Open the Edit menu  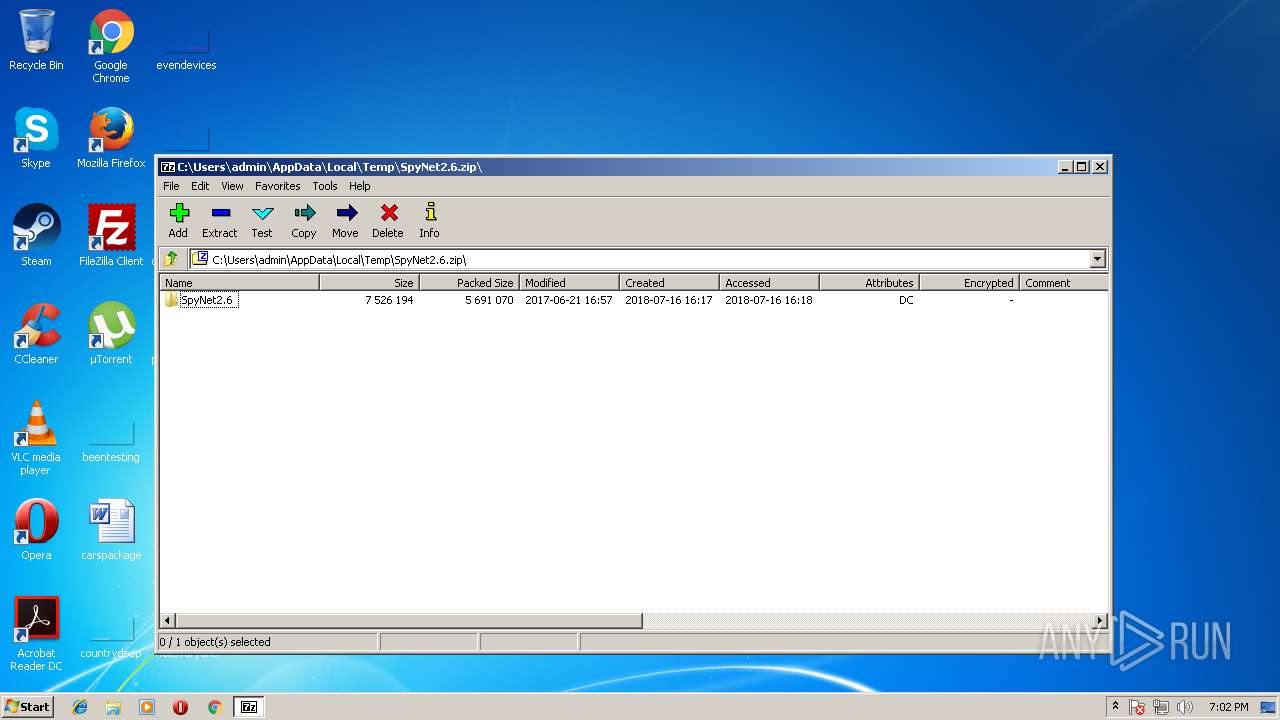click(x=200, y=186)
